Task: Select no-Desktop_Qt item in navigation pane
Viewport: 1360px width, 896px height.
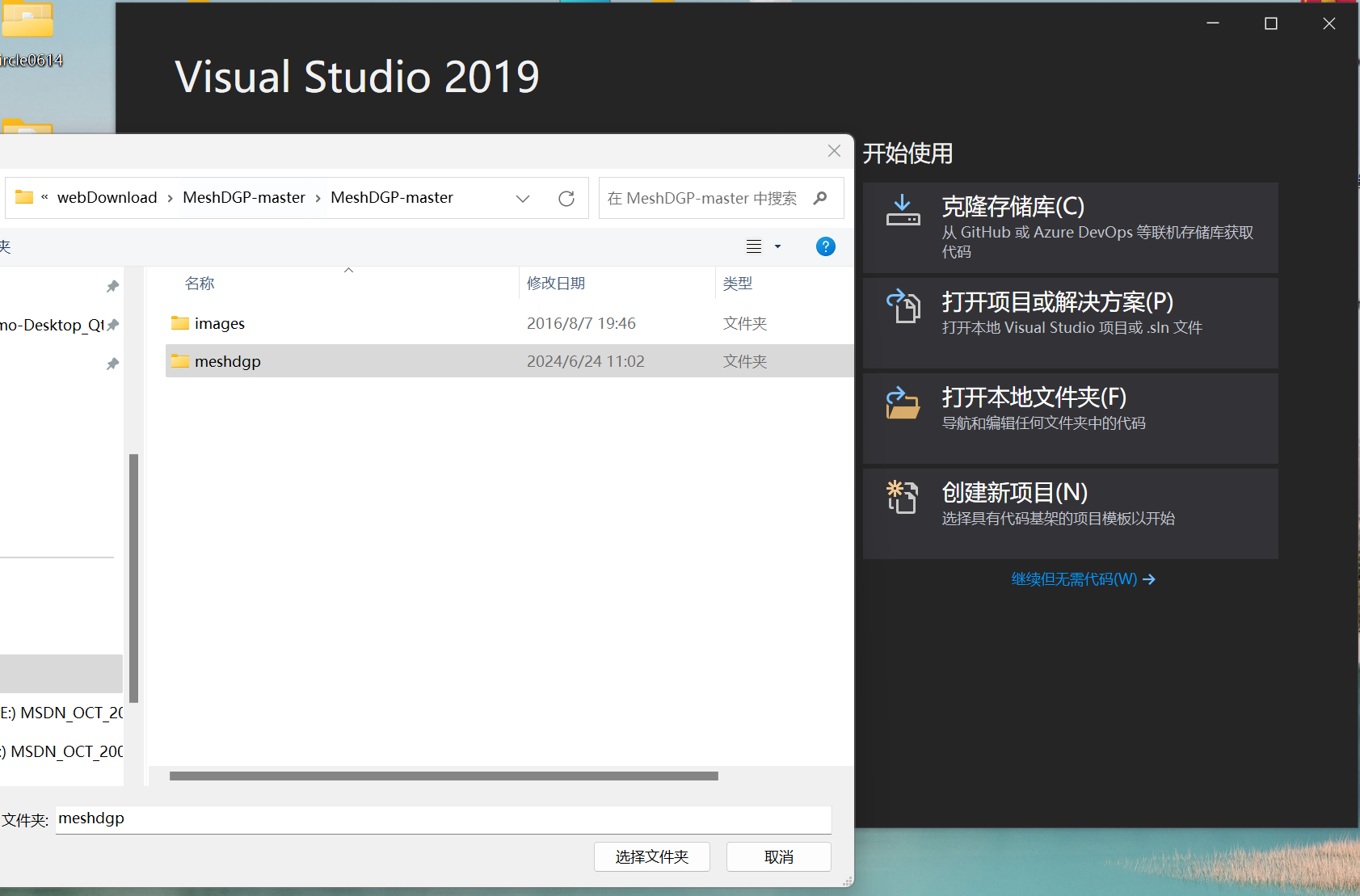Action: coord(53,325)
